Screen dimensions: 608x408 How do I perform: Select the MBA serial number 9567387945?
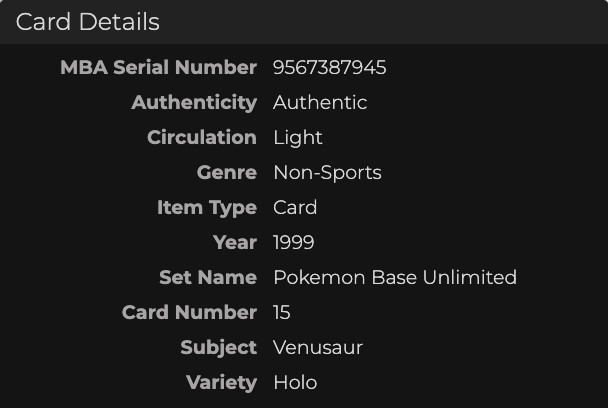click(x=330, y=68)
